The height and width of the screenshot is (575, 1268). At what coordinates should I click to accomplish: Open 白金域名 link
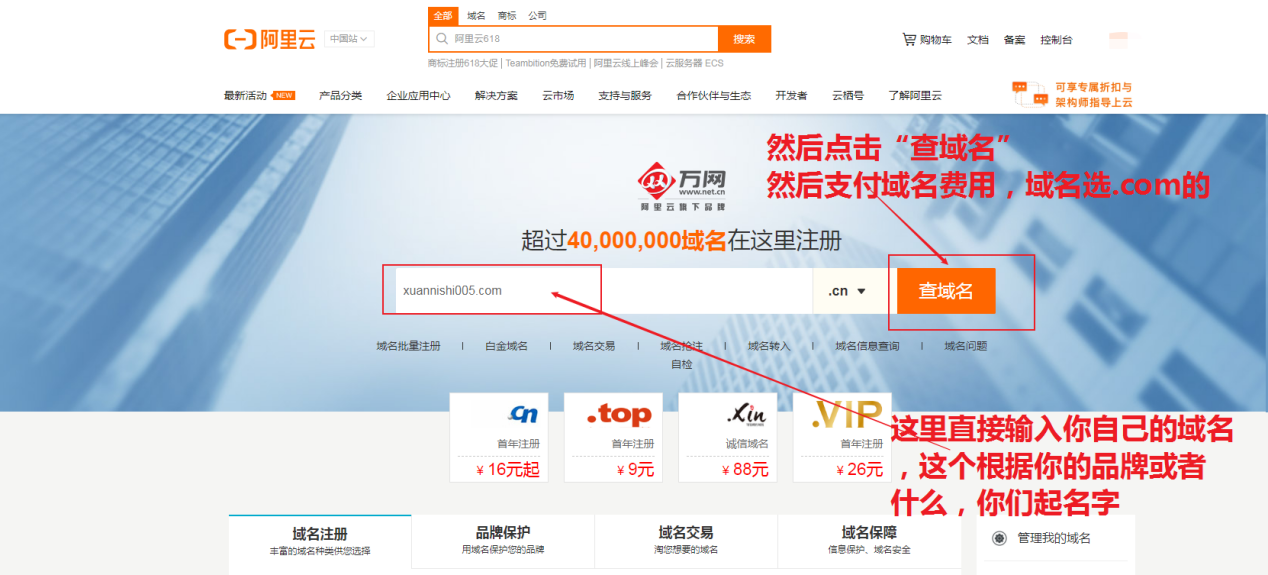point(506,346)
